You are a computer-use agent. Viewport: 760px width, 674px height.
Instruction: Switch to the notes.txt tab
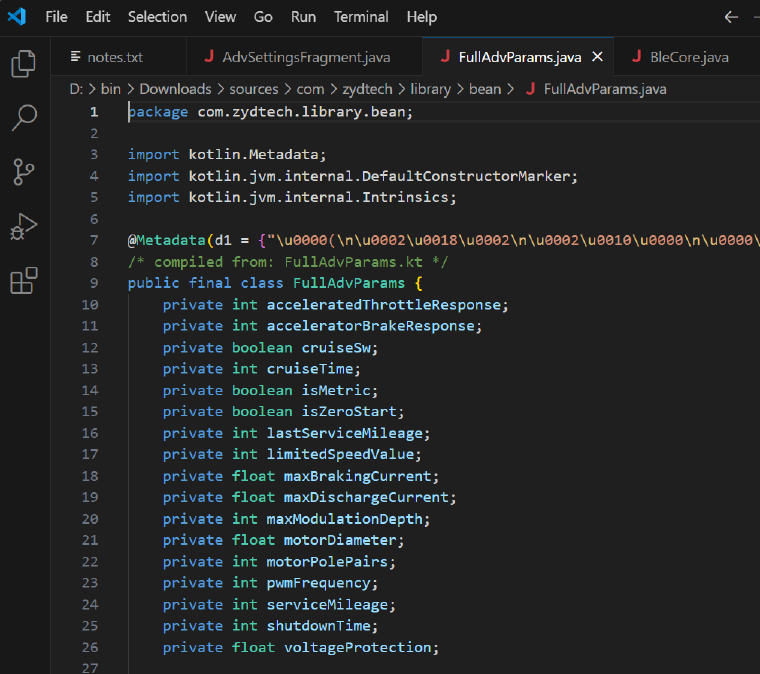point(119,57)
